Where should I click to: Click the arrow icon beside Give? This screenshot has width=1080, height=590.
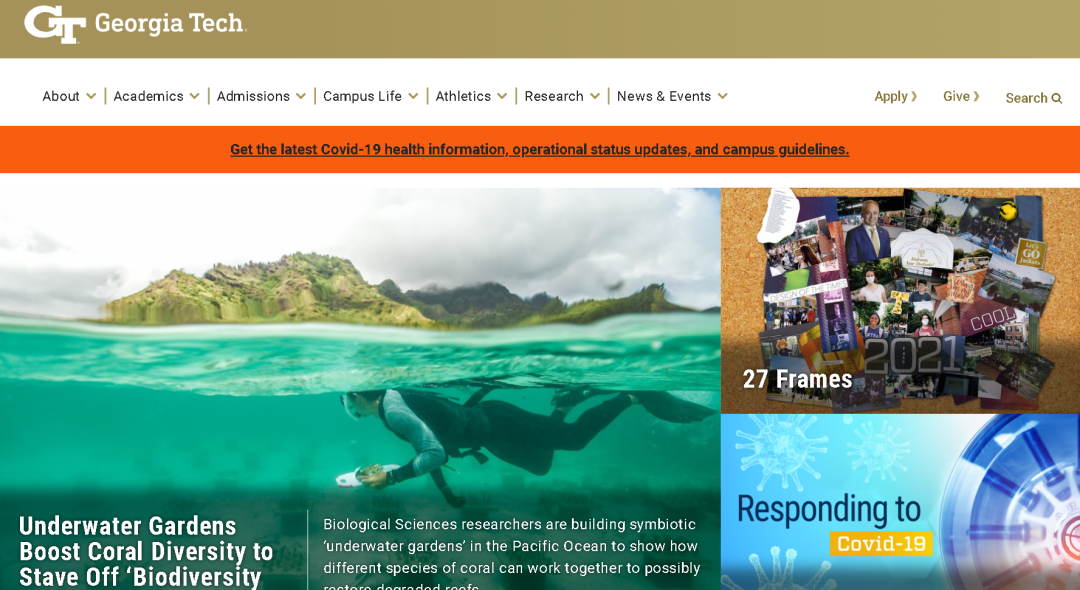click(x=976, y=96)
